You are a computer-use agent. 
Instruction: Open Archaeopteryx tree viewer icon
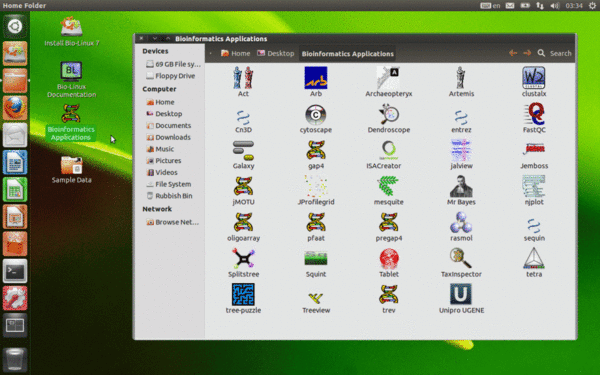(x=388, y=78)
